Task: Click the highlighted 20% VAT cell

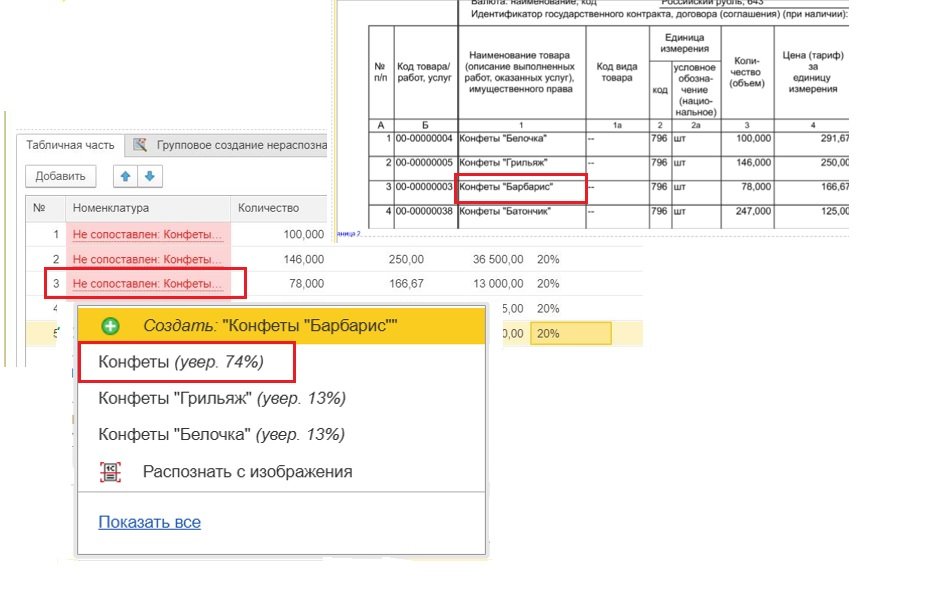Action: (x=570, y=334)
